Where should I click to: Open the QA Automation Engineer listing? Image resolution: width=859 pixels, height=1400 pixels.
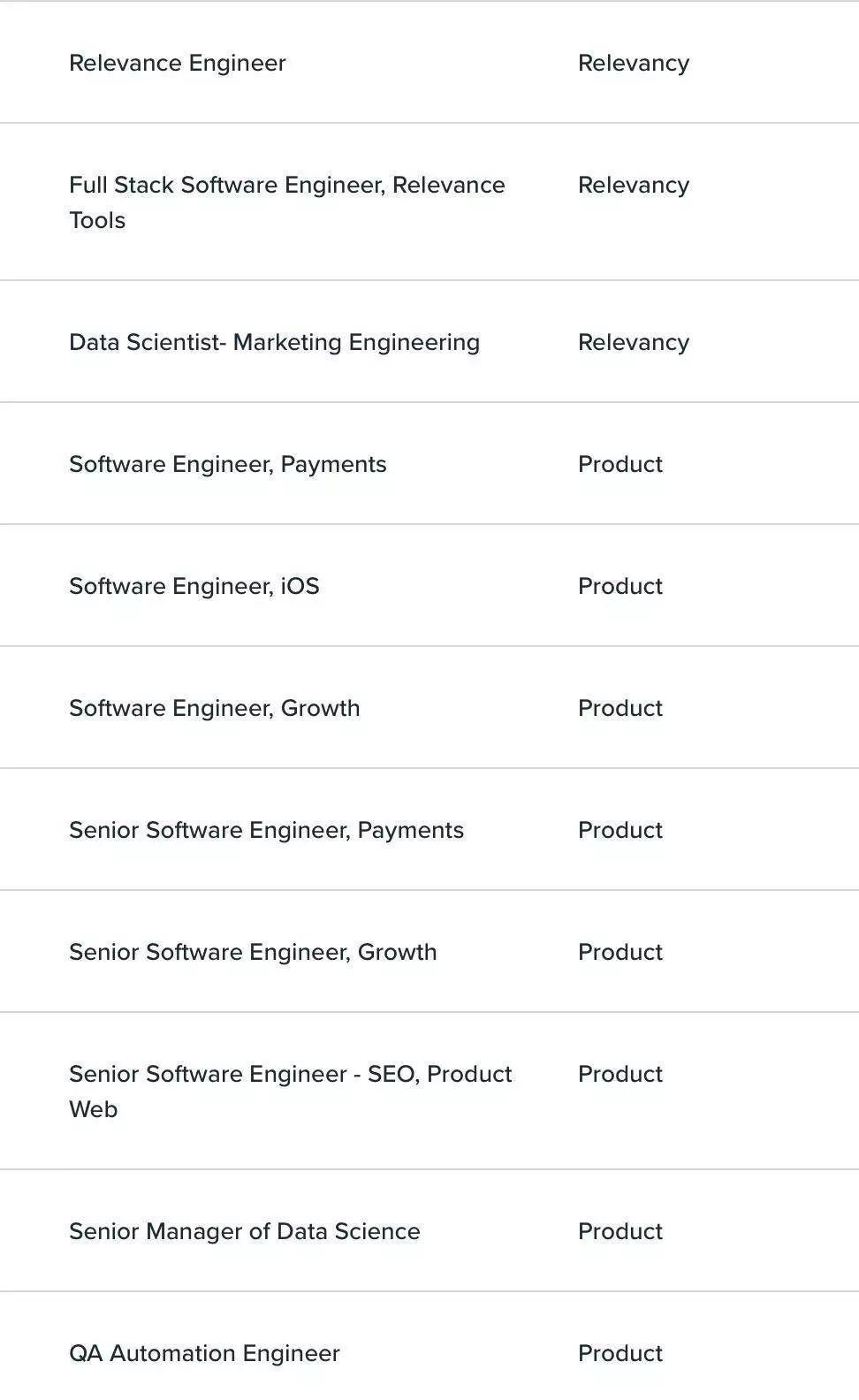pos(204,1353)
